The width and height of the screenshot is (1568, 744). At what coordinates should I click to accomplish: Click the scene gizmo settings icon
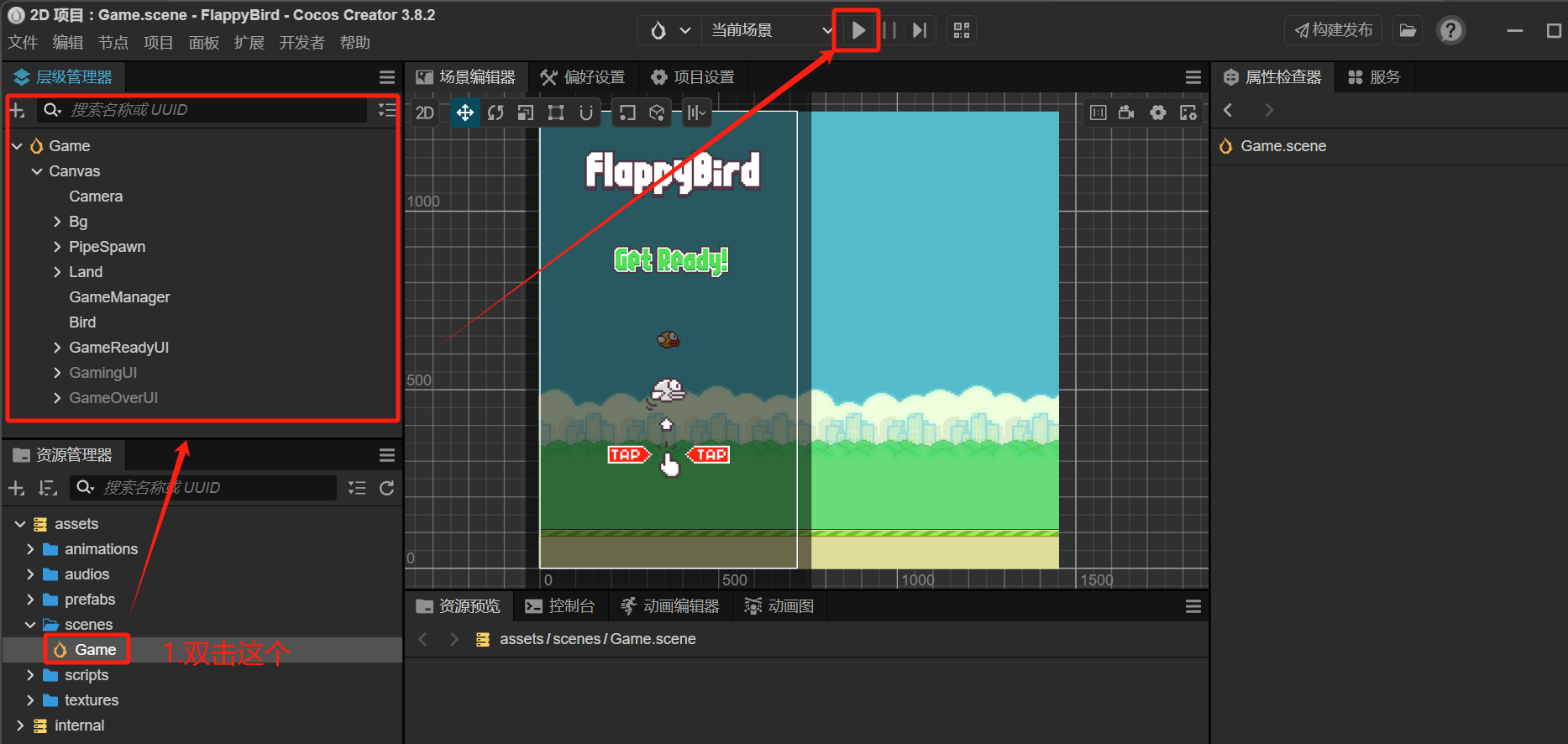pos(1188,113)
